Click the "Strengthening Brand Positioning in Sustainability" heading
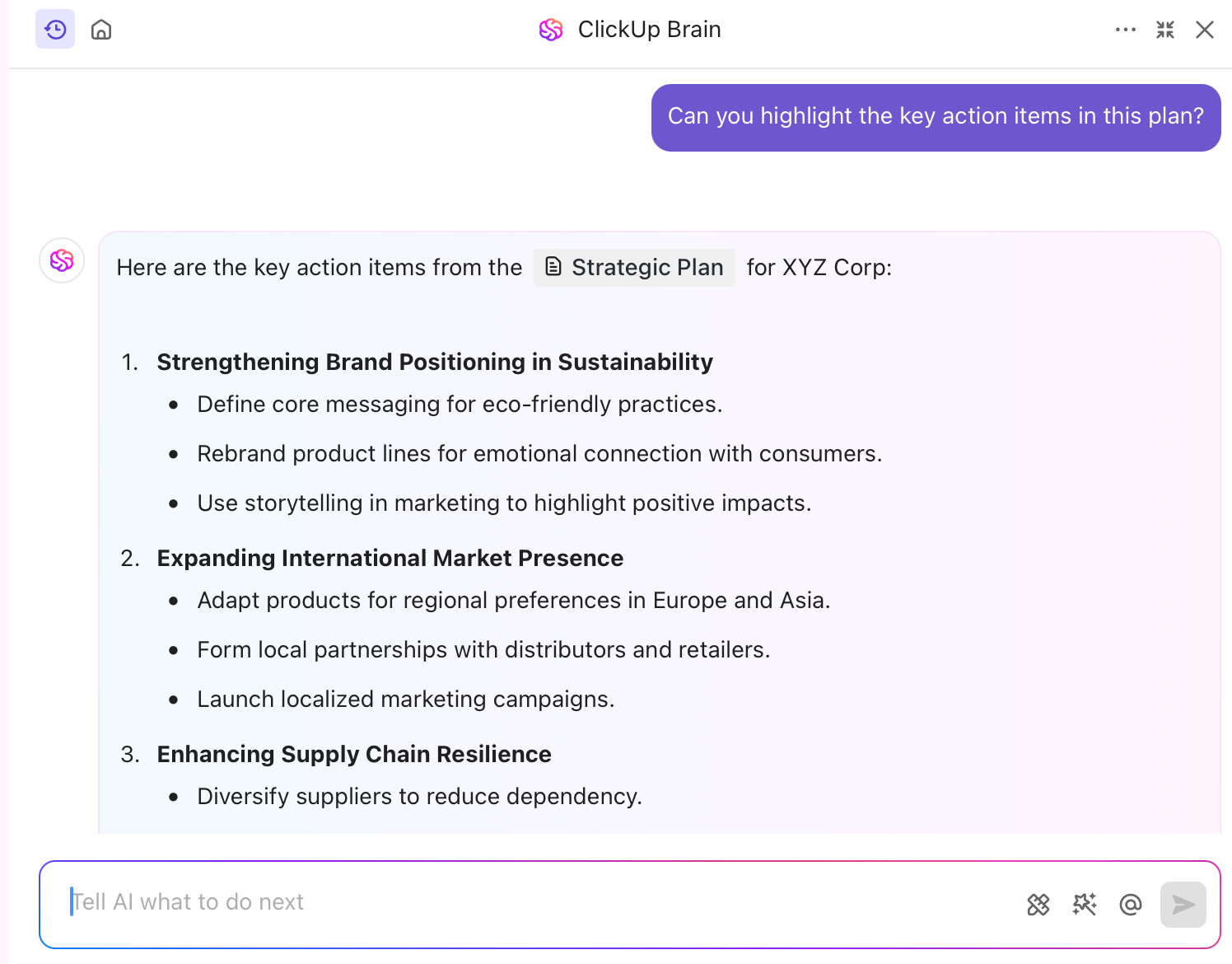1232x964 pixels. (x=435, y=363)
